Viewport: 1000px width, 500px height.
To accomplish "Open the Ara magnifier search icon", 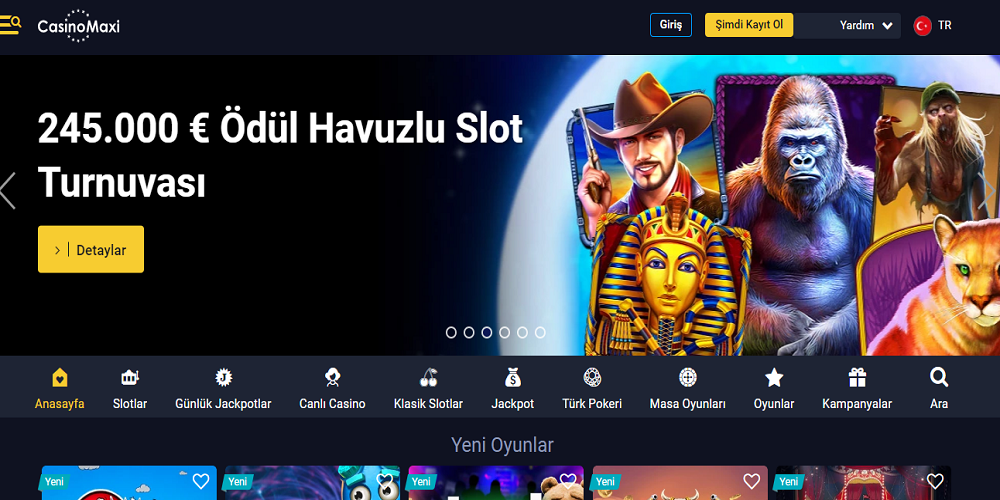I will pos(939,377).
